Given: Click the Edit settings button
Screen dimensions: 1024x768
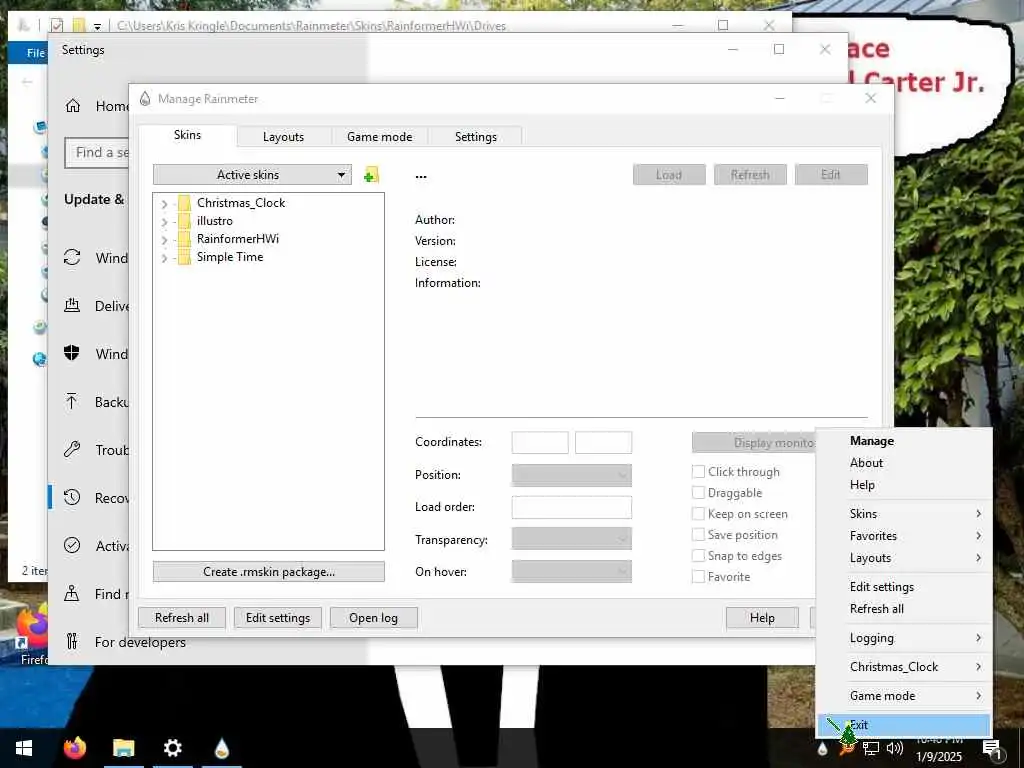Looking at the screenshot, I should pos(278,618).
